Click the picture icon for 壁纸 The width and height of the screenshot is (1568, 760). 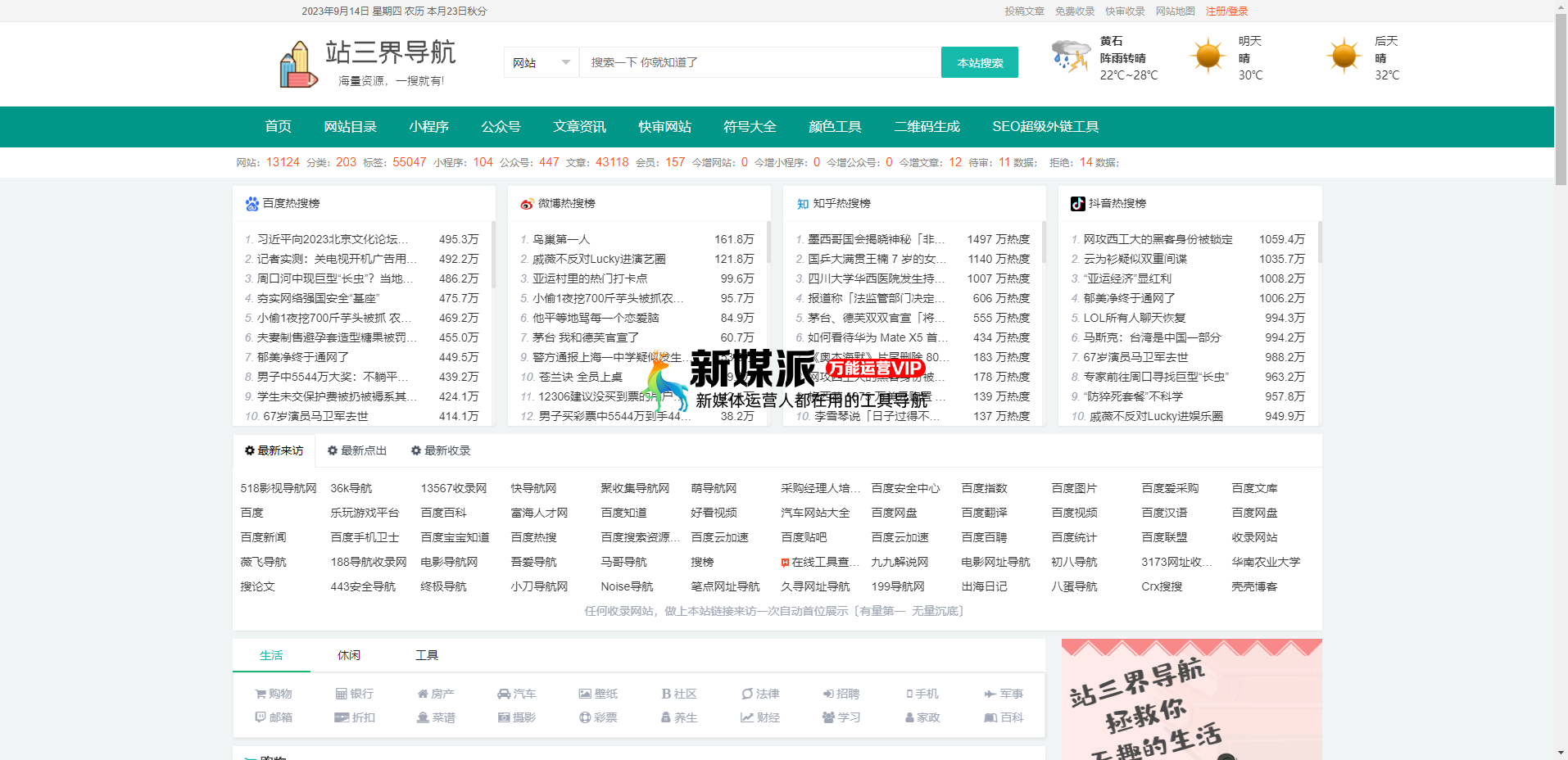pos(585,694)
